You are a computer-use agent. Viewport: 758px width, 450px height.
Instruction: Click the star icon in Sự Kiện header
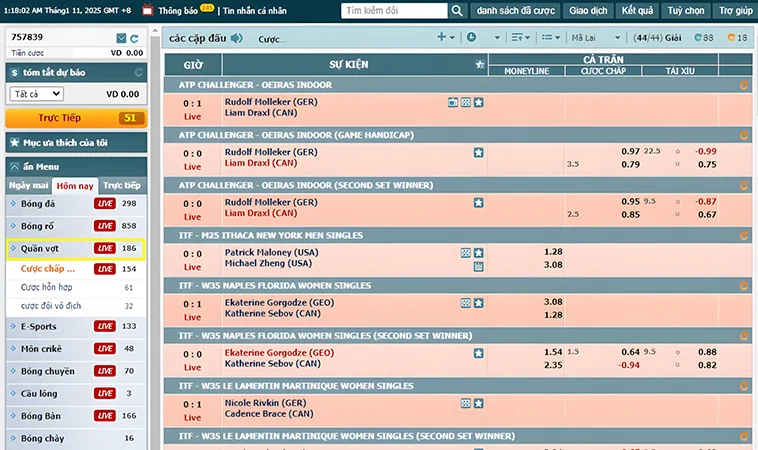[480, 64]
